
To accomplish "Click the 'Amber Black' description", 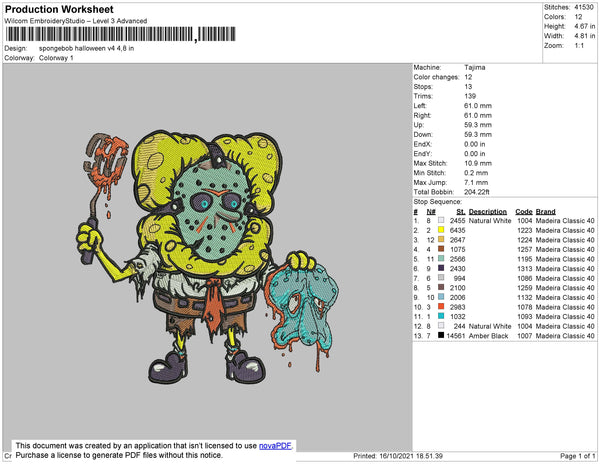I will [x=488, y=335].
